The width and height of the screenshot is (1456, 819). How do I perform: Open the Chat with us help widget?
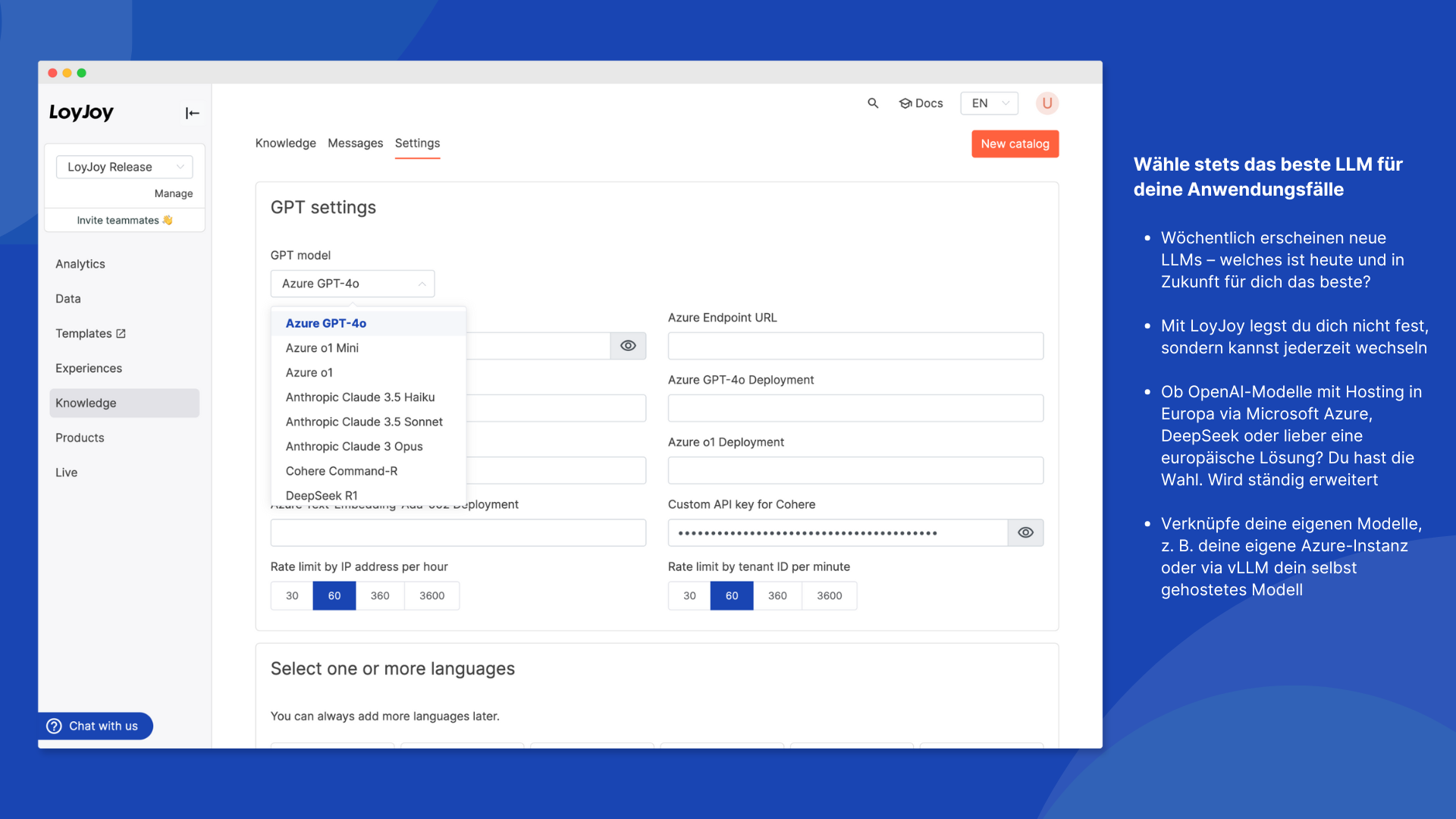(x=95, y=726)
